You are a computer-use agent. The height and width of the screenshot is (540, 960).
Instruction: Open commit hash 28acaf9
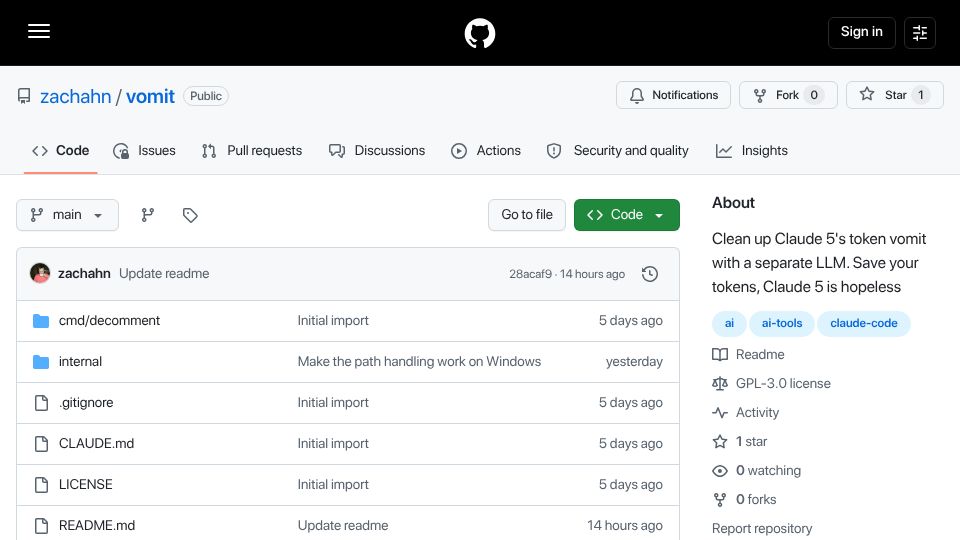point(530,274)
